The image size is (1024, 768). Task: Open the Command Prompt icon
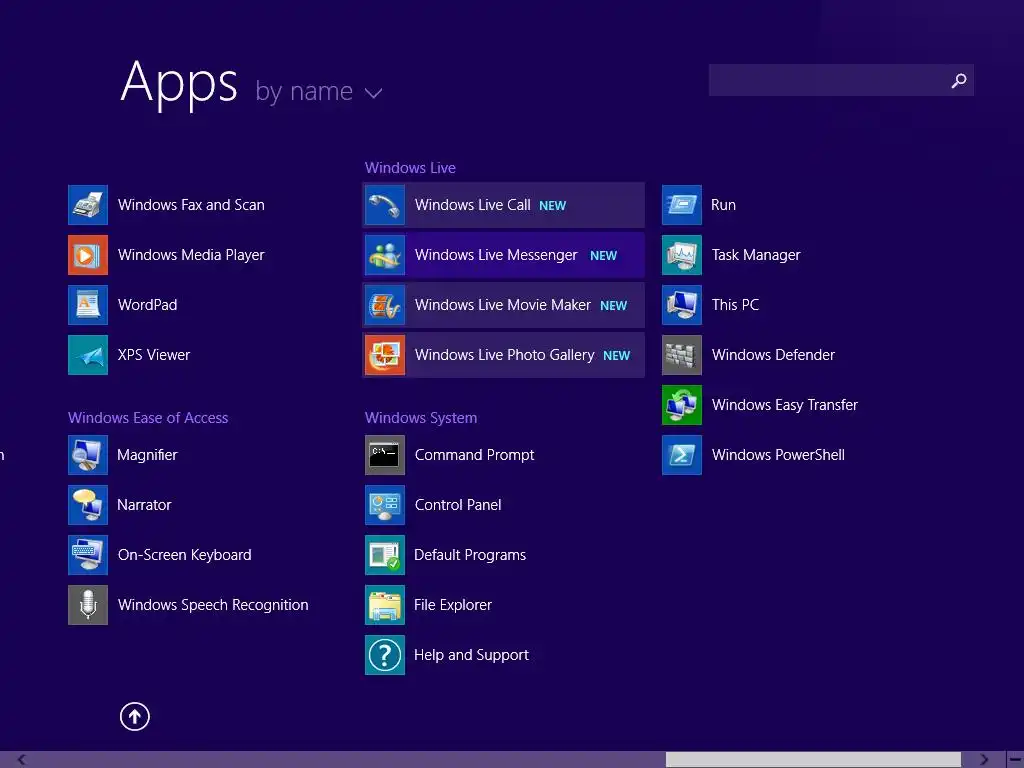[x=385, y=455]
